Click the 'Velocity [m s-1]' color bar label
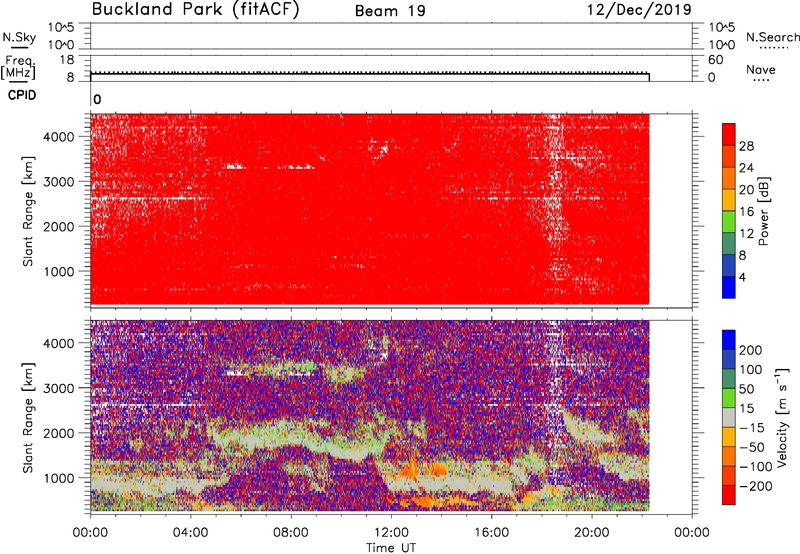800x554 pixels. pyautogui.click(x=782, y=417)
